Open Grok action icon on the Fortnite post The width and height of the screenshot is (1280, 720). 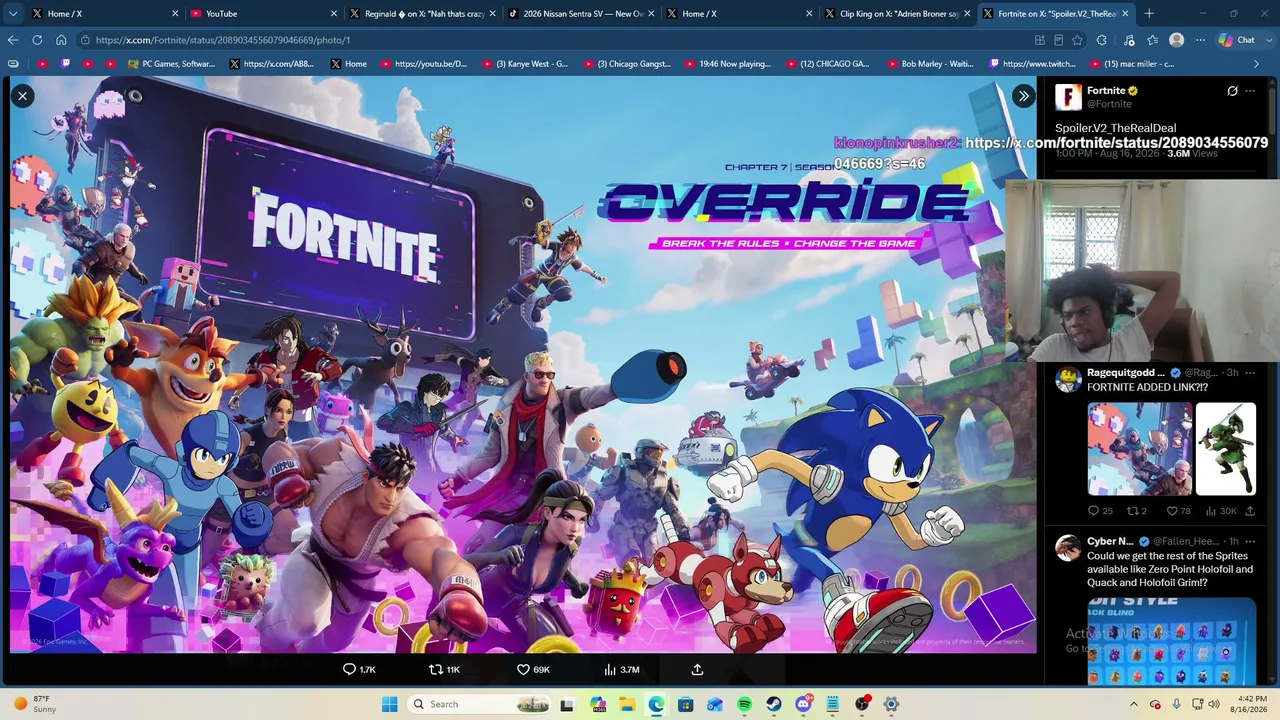point(1232,91)
